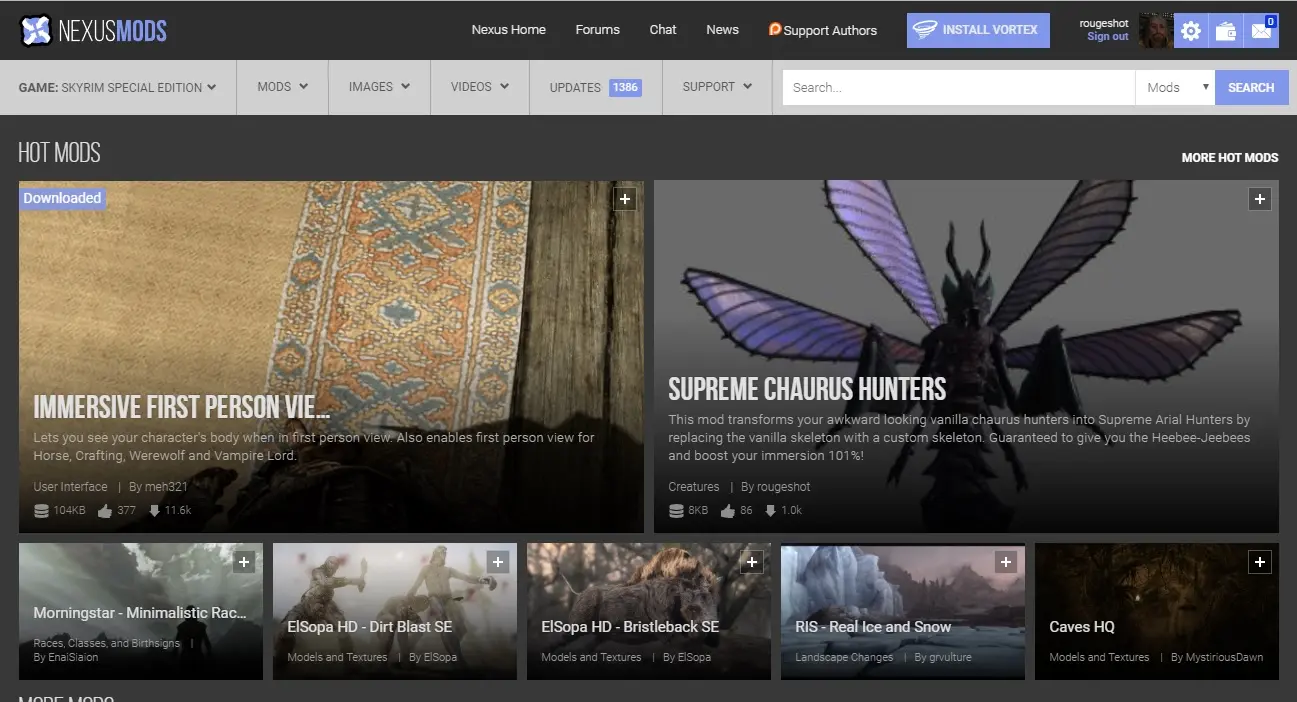
Task: Open messages via the envelope icon
Action: click(1261, 31)
